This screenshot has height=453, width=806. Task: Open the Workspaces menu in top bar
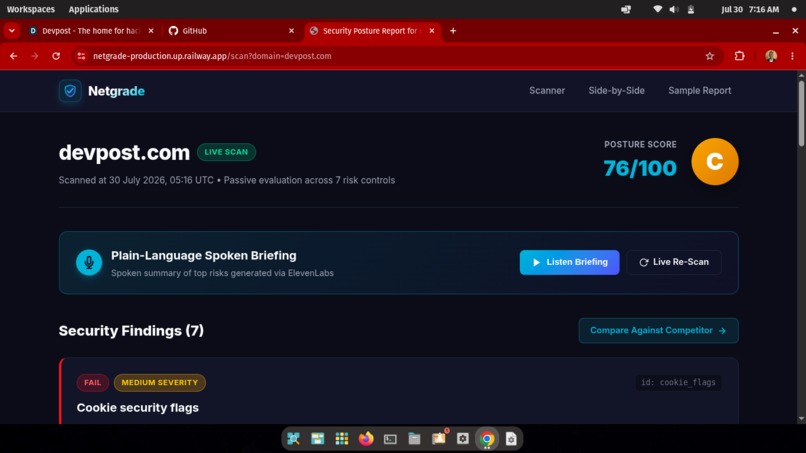(31, 9)
